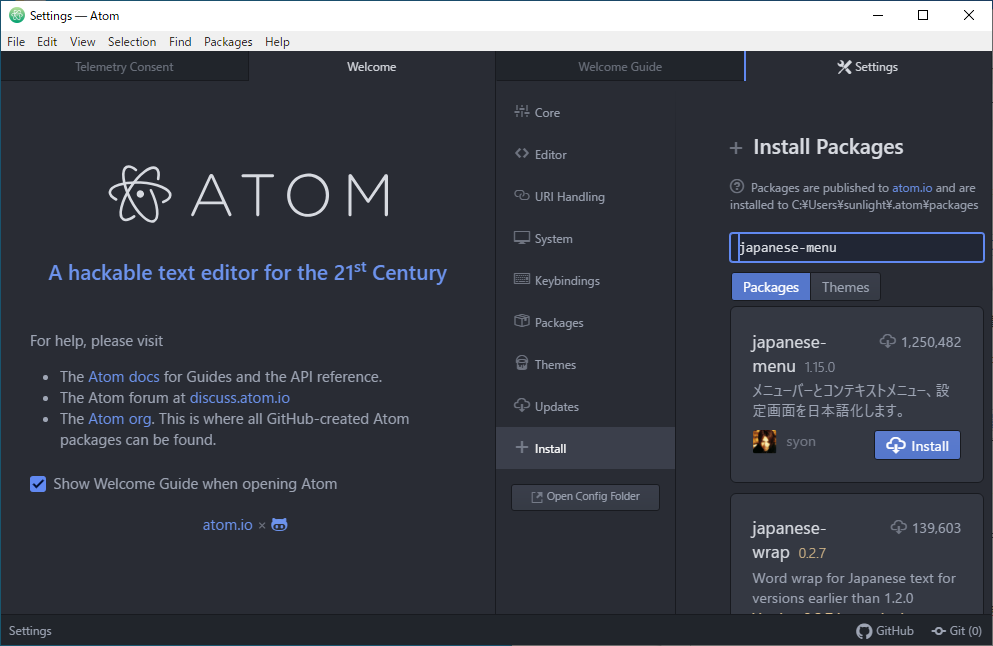Viewport: 993px width, 646px height.
Task: Check the Updates panel
Action: 556,407
